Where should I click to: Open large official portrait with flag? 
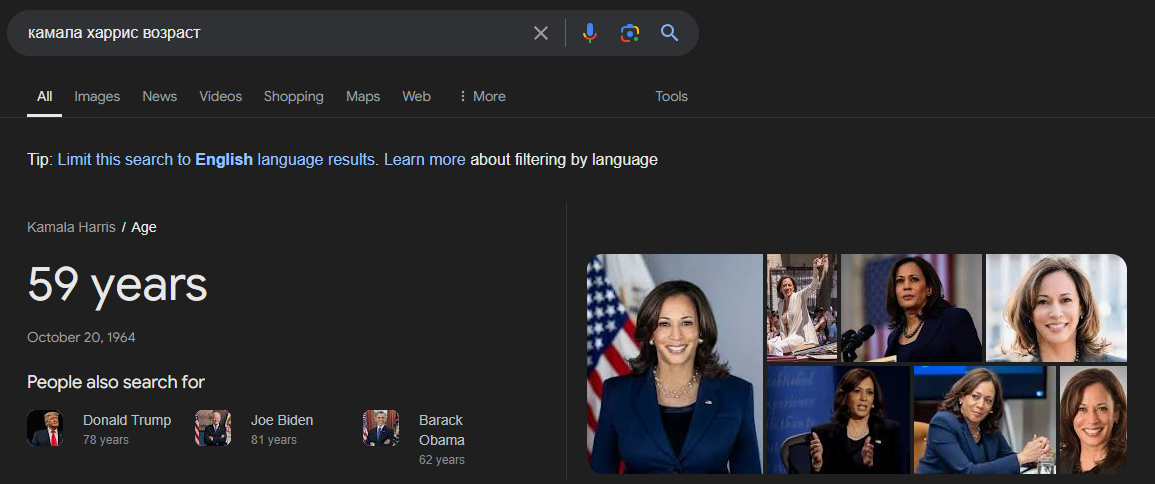point(675,364)
